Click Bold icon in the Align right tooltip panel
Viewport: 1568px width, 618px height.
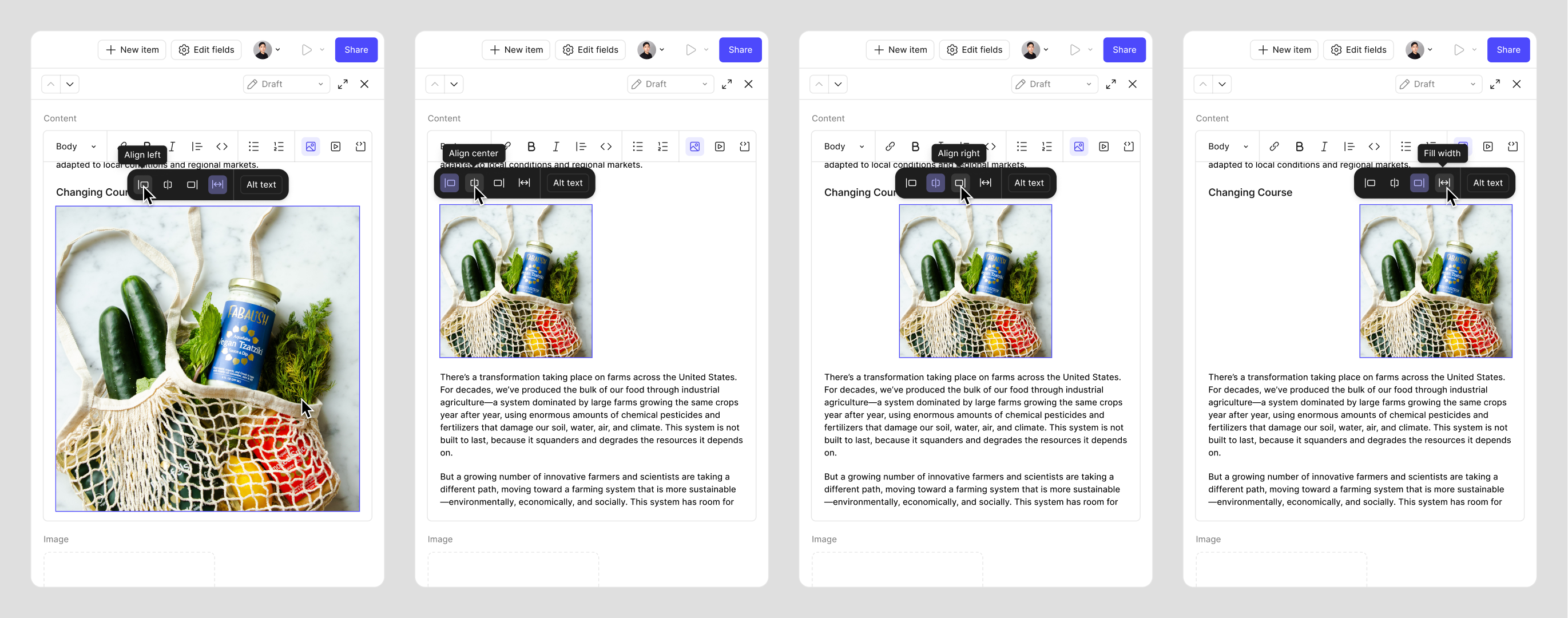(x=915, y=146)
